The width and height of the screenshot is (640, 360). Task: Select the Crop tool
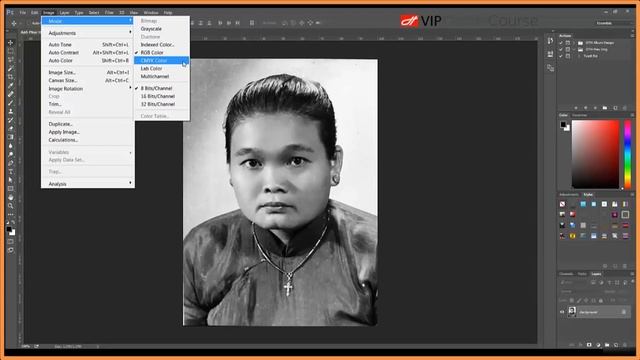(x=11, y=77)
